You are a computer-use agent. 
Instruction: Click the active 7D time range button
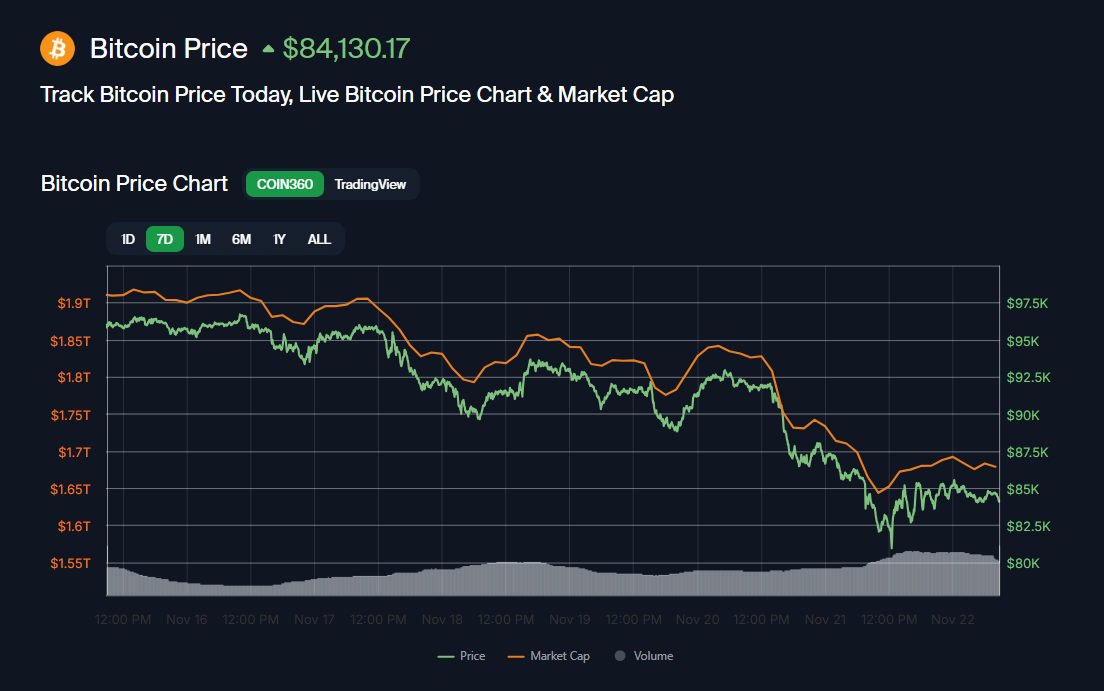164,239
